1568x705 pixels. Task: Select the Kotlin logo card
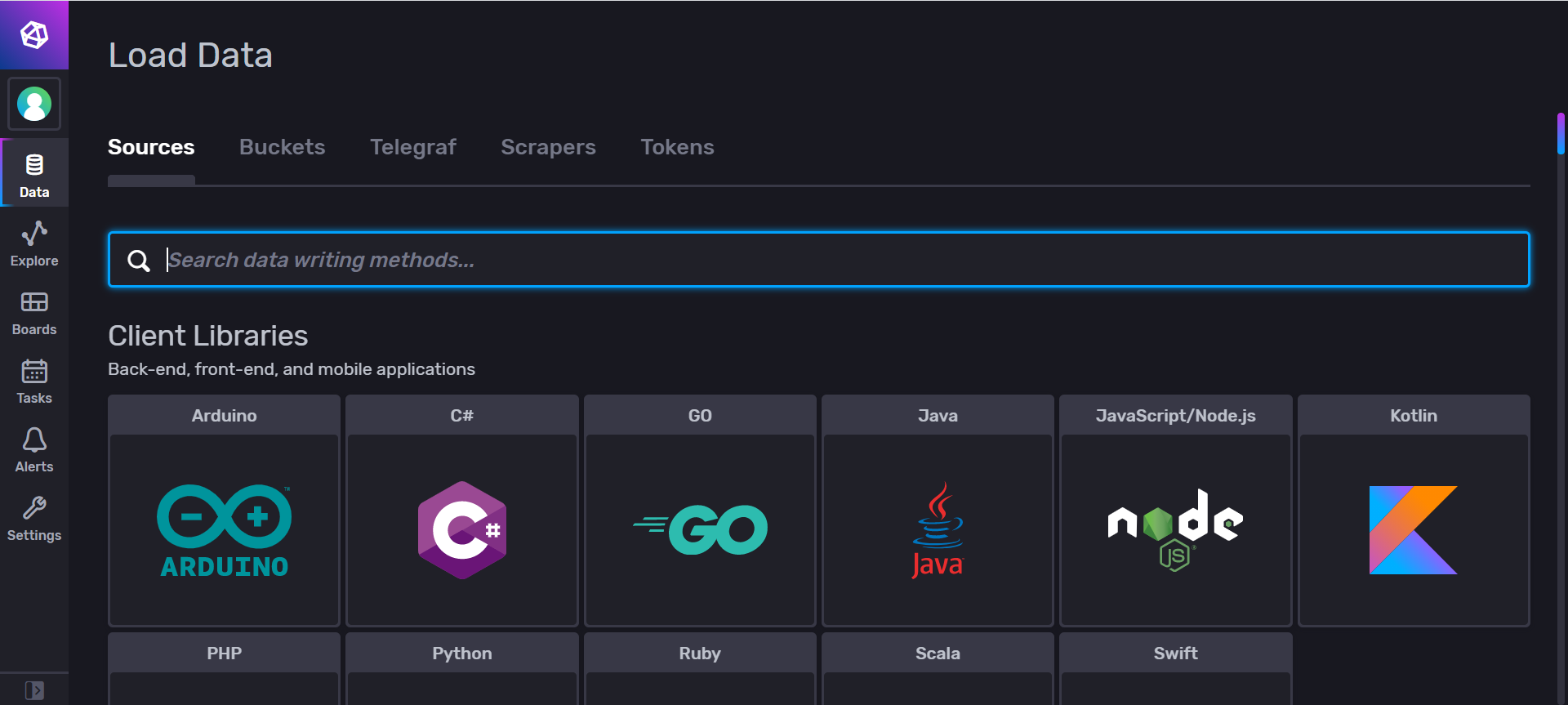(1414, 530)
